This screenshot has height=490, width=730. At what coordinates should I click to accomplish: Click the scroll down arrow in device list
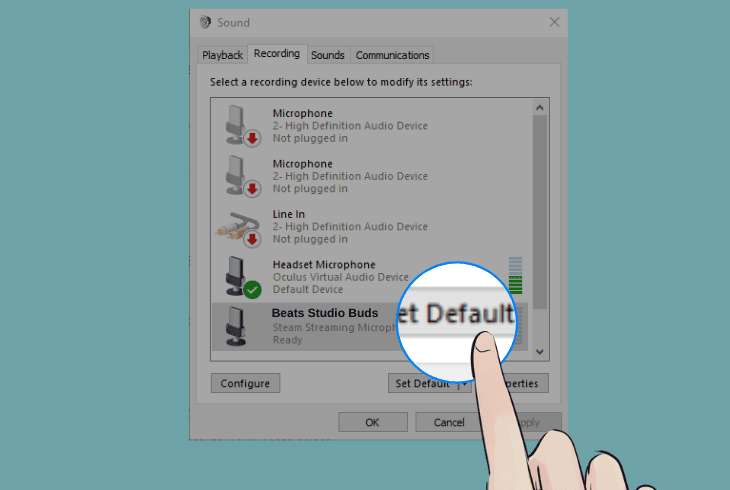[540, 352]
